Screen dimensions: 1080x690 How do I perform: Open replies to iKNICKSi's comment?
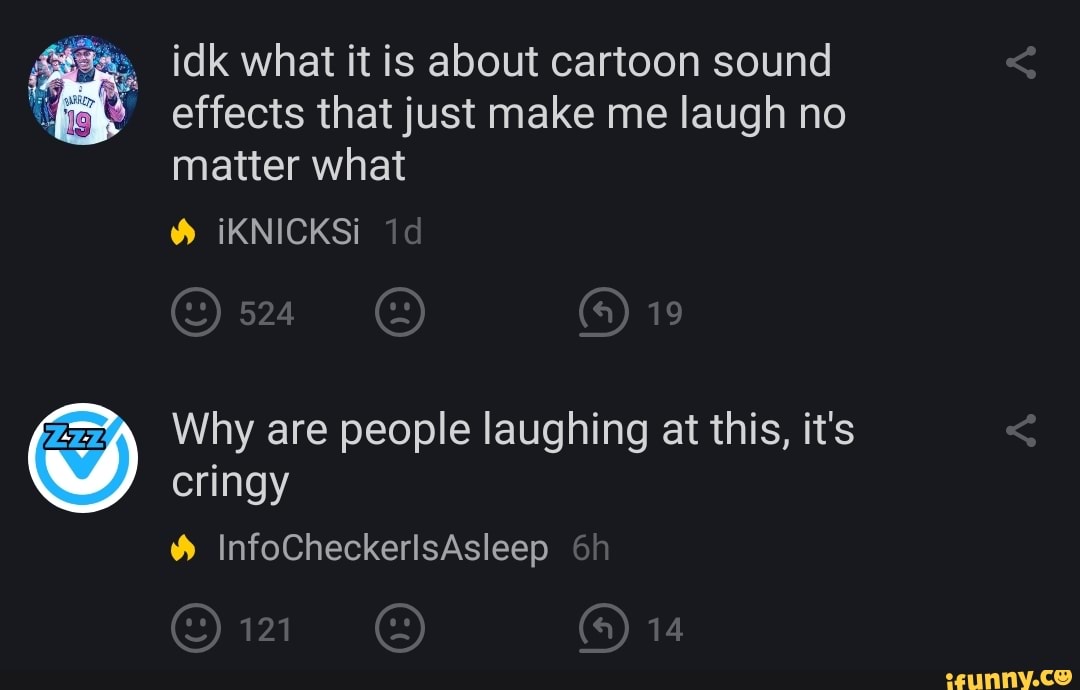pyautogui.click(x=601, y=311)
